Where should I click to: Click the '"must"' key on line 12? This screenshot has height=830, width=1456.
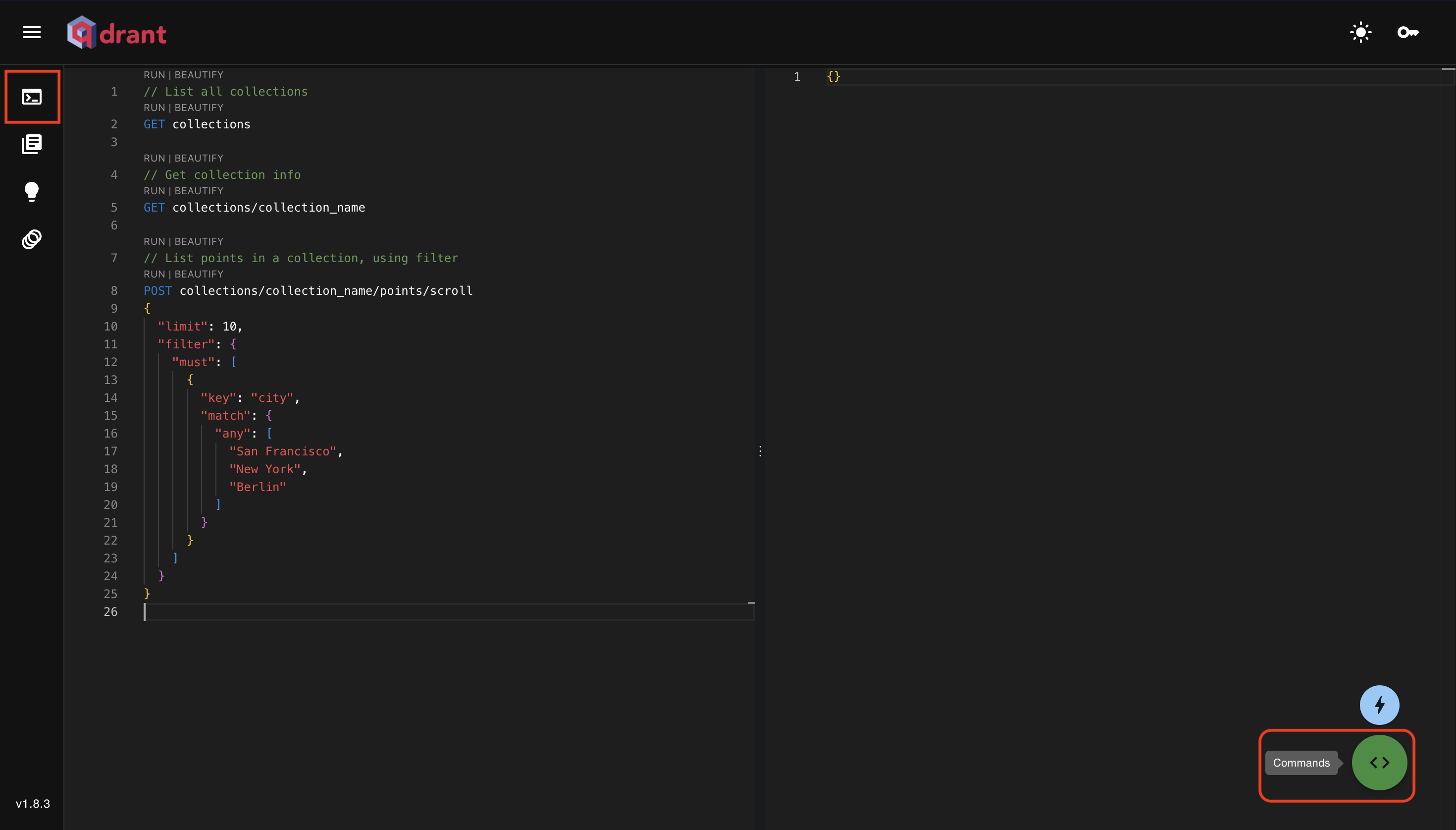[x=194, y=362]
